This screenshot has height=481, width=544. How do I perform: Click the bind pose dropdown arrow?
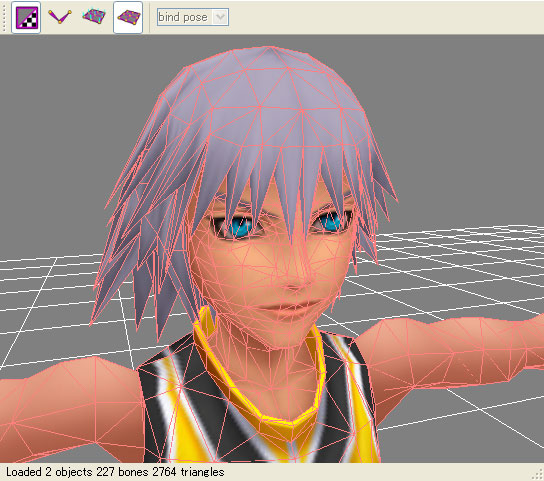[220, 17]
